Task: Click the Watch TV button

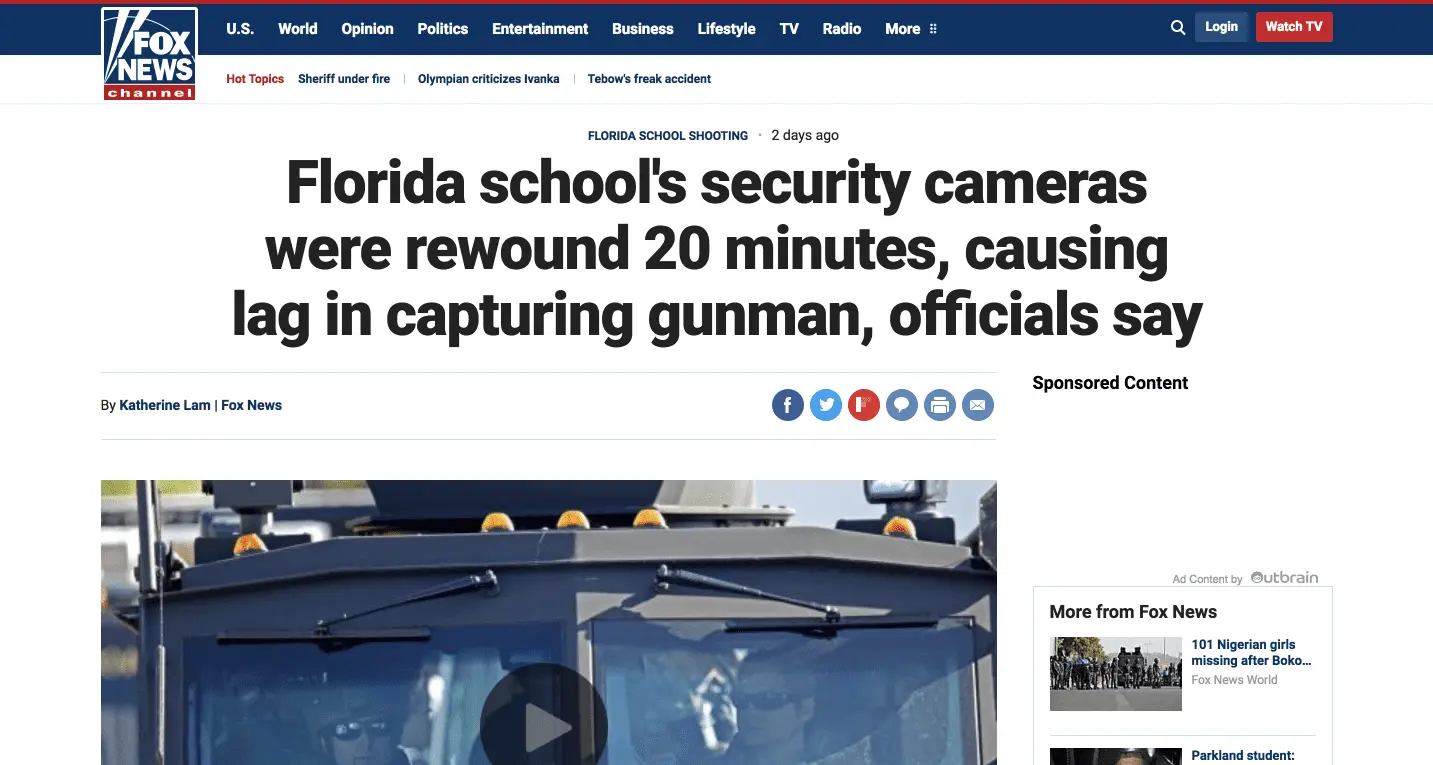Action: (1294, 27)
